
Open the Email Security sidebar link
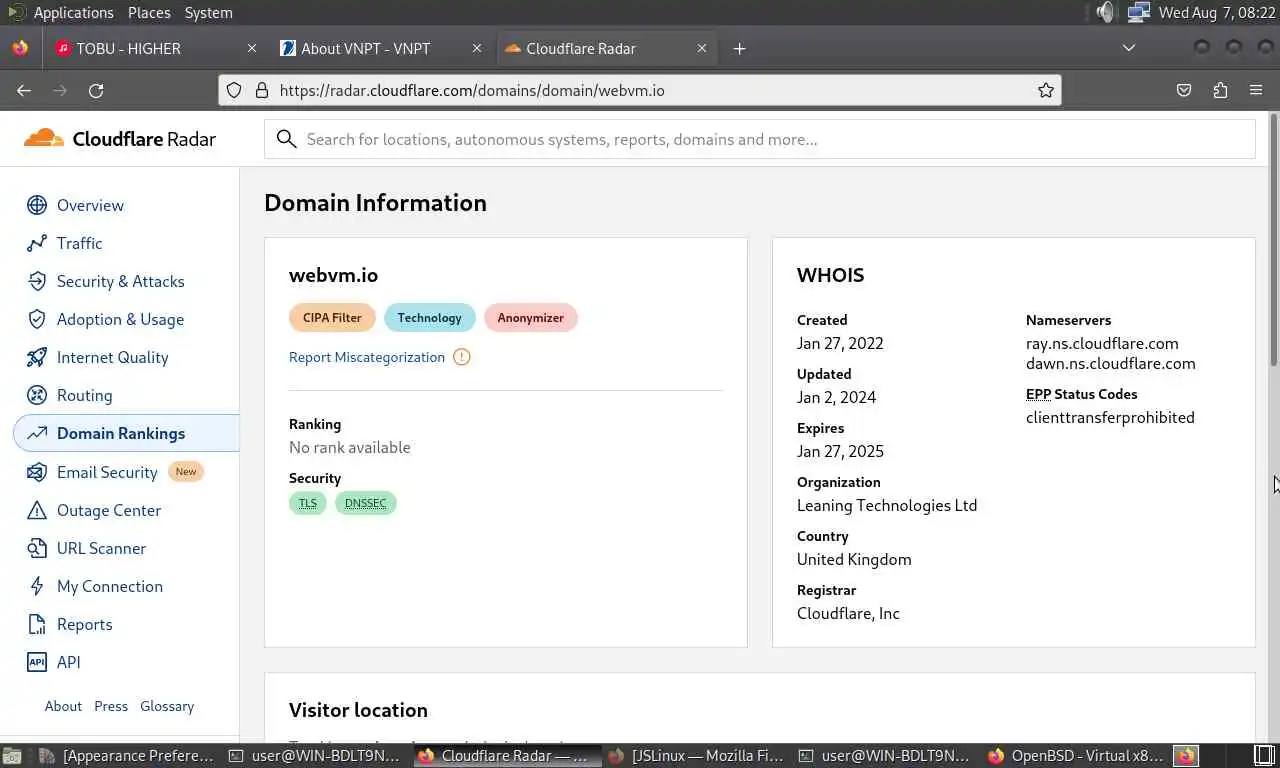(107, 472)
